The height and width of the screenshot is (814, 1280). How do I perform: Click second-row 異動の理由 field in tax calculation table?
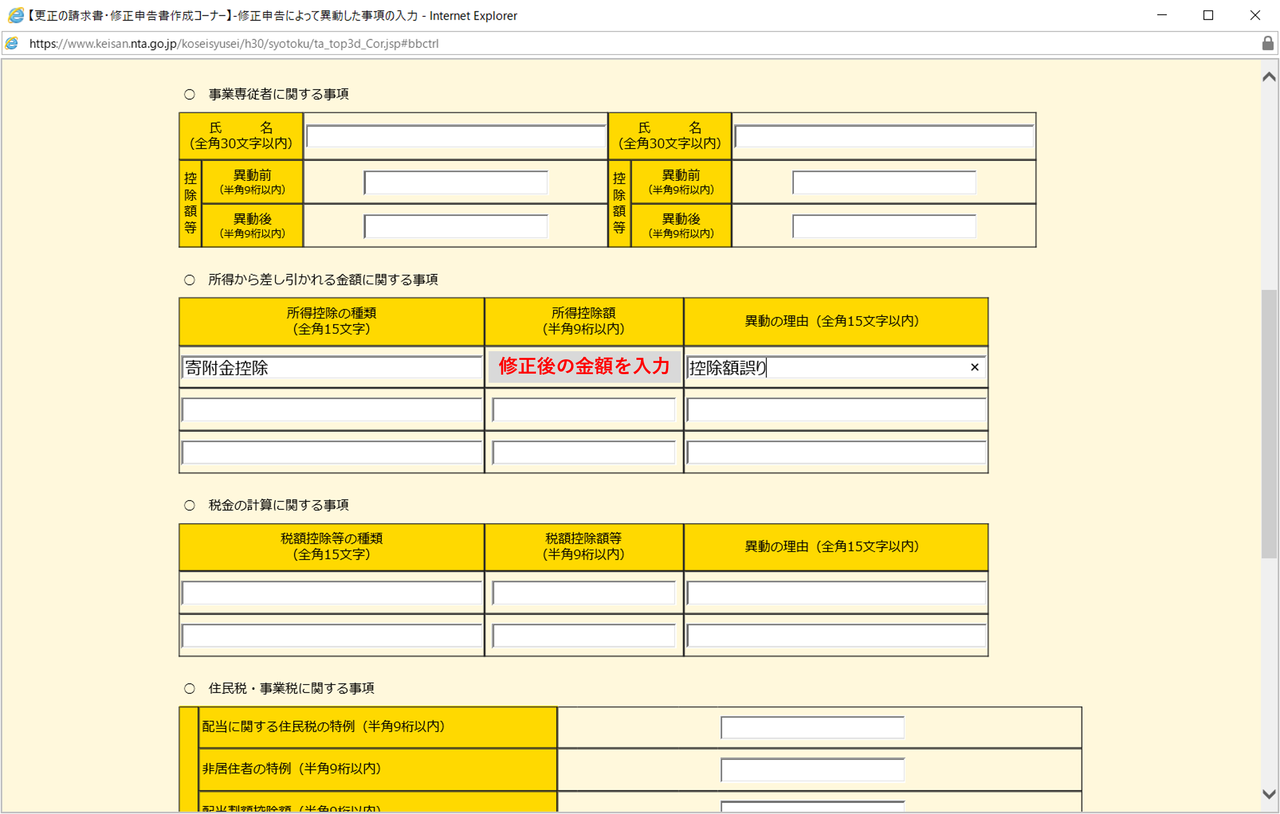[836, 636]
